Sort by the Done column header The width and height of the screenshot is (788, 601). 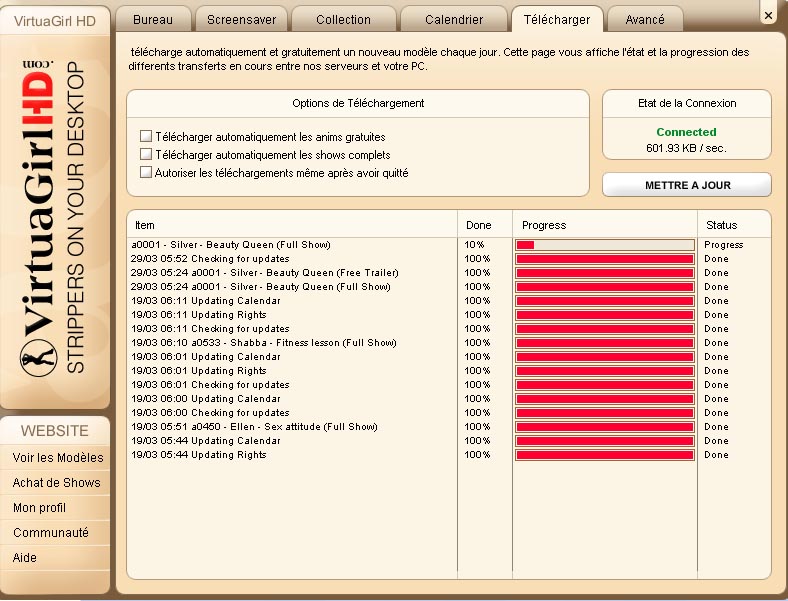(x=478, y=225)
